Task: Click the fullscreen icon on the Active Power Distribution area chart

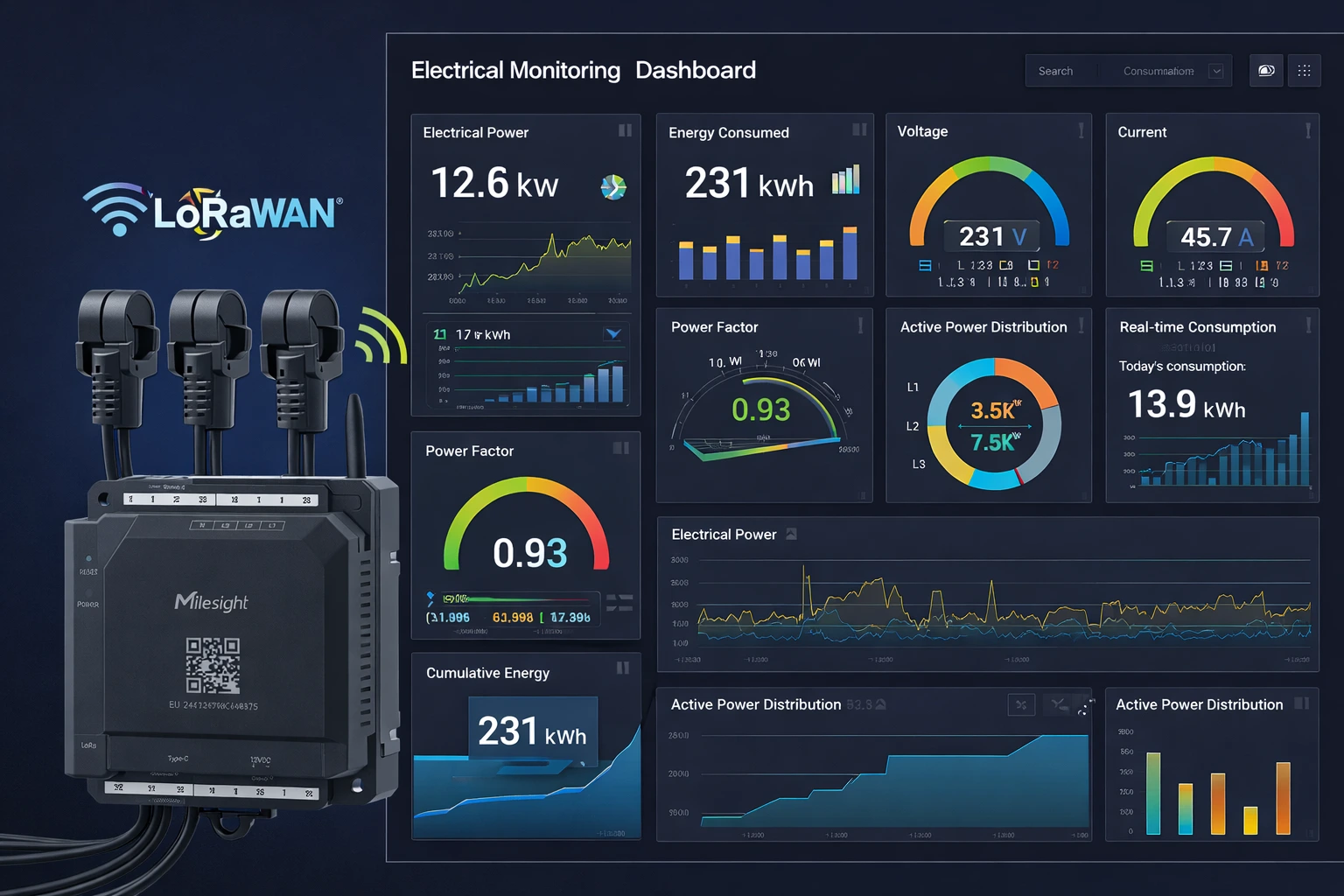Action: click(x=1086, y=707)
